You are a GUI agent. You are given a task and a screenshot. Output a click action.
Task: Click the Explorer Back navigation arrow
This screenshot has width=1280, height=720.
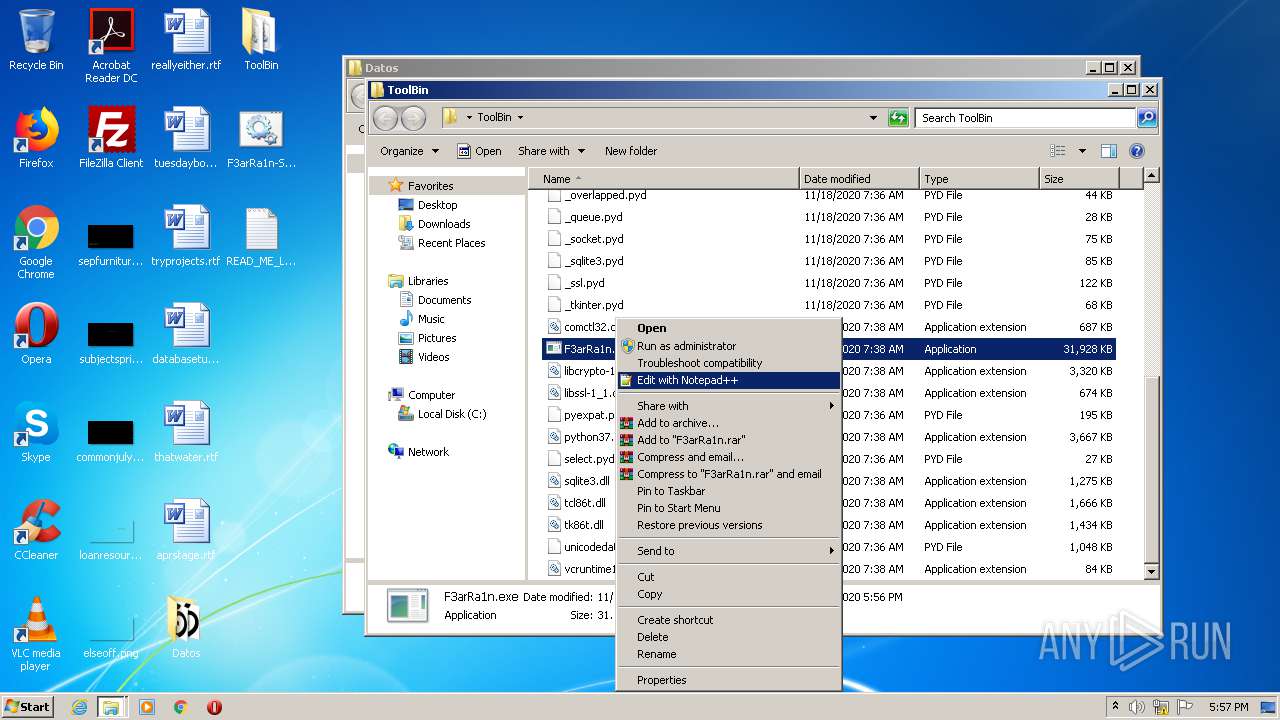click(385, 118)
